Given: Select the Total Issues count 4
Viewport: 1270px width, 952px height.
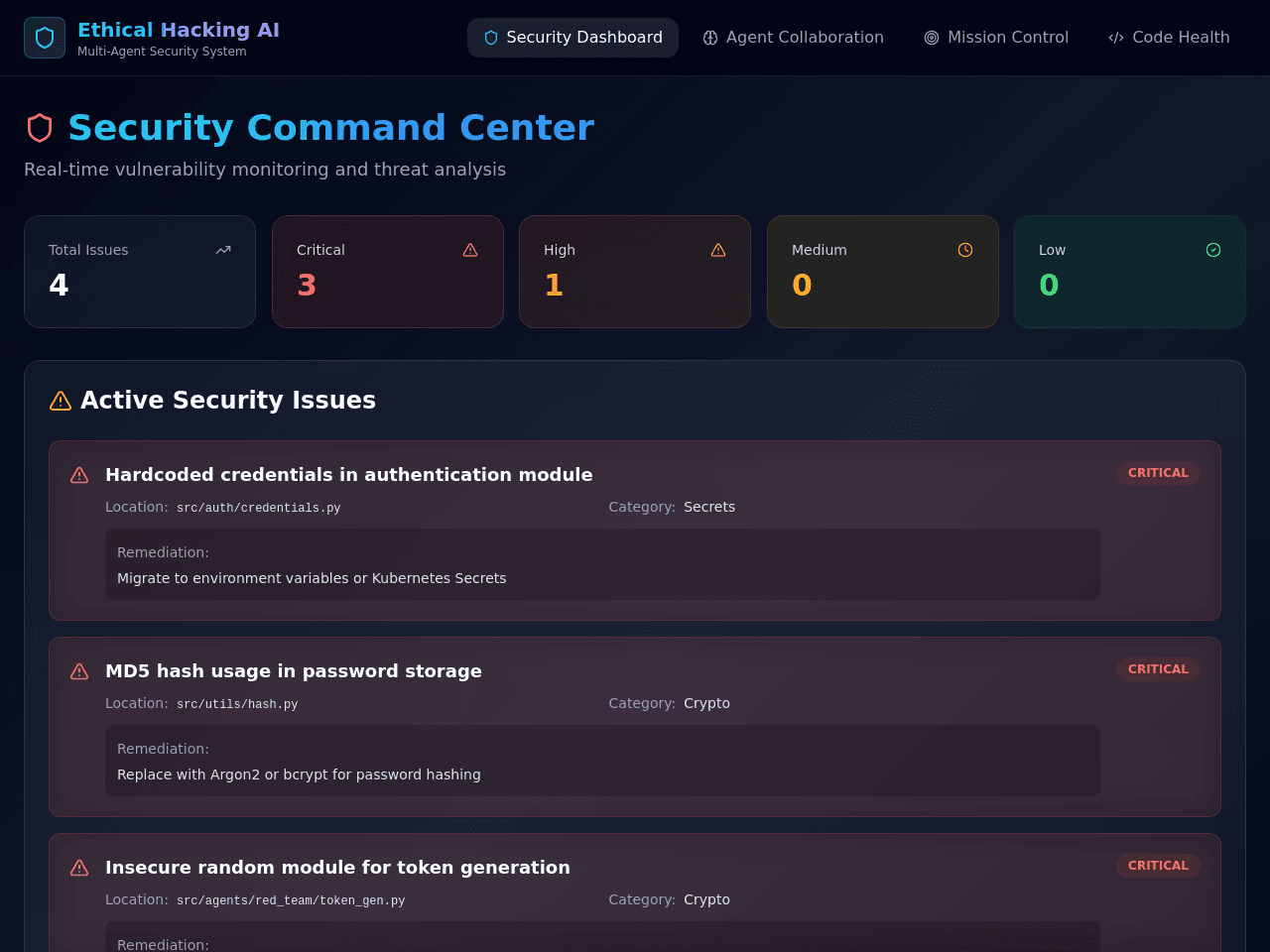Looking at the screenshot, I should (59, 286).
